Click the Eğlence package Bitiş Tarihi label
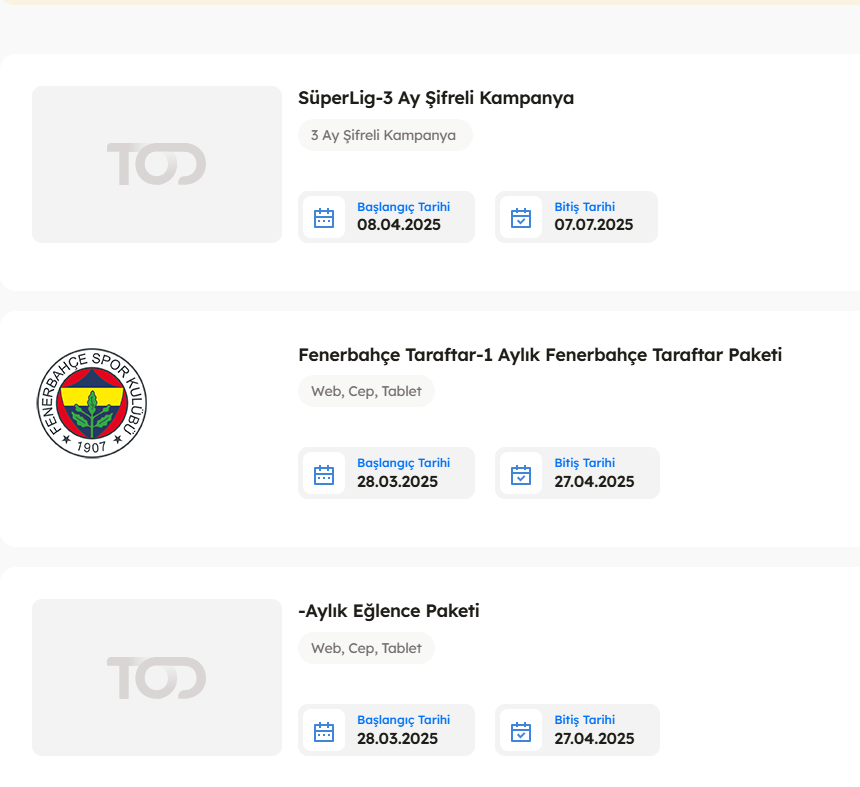The height and width of the screenshot is (787, 860). [585, 720]
